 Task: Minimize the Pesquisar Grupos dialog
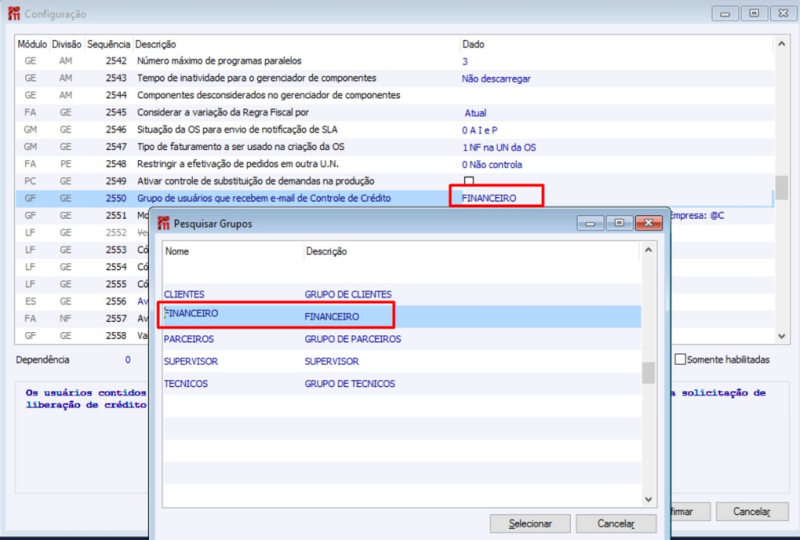click(x=590, y=223)
